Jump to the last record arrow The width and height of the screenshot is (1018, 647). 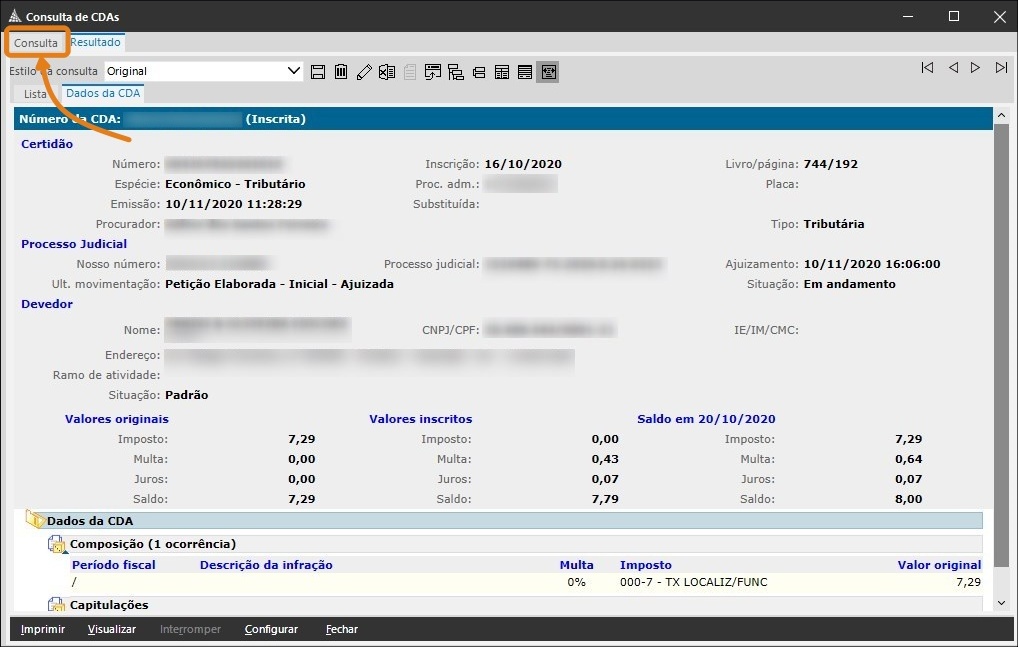pos(1001,68)
